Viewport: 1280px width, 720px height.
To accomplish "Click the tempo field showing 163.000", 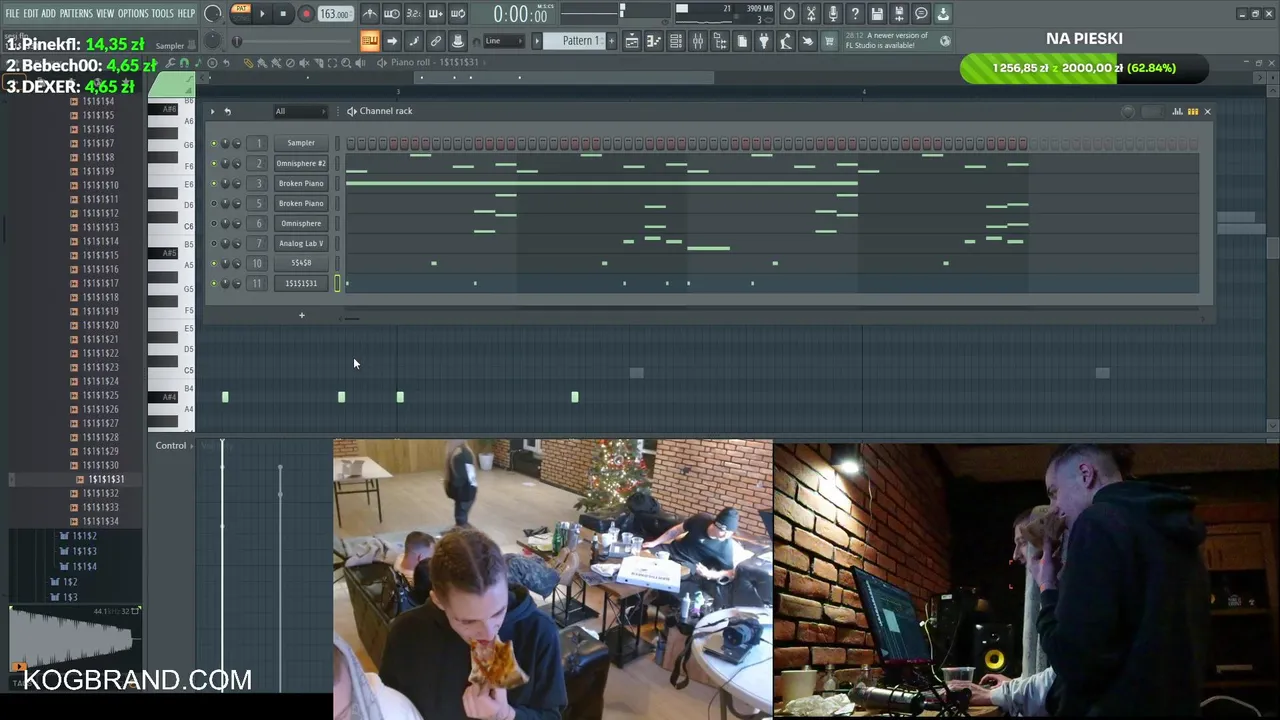I will pyautogui.click(x=335, y=14).
